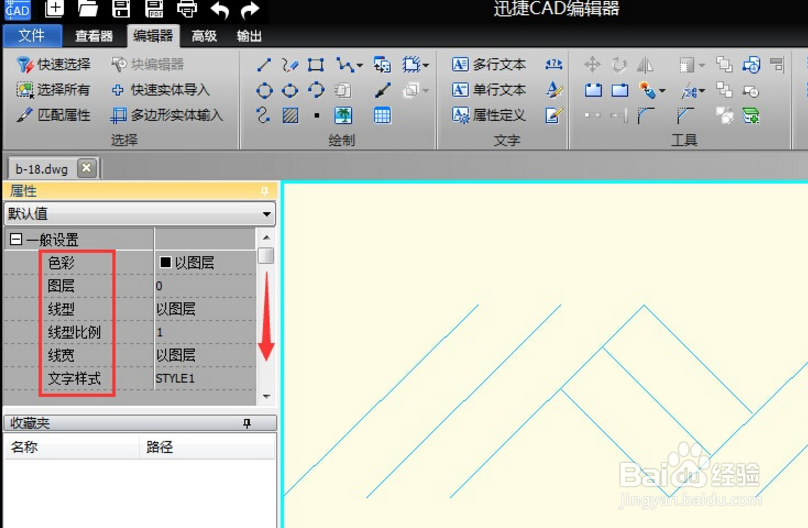
Task: Select the Arc drawing tool
Action: coord(316,90)
